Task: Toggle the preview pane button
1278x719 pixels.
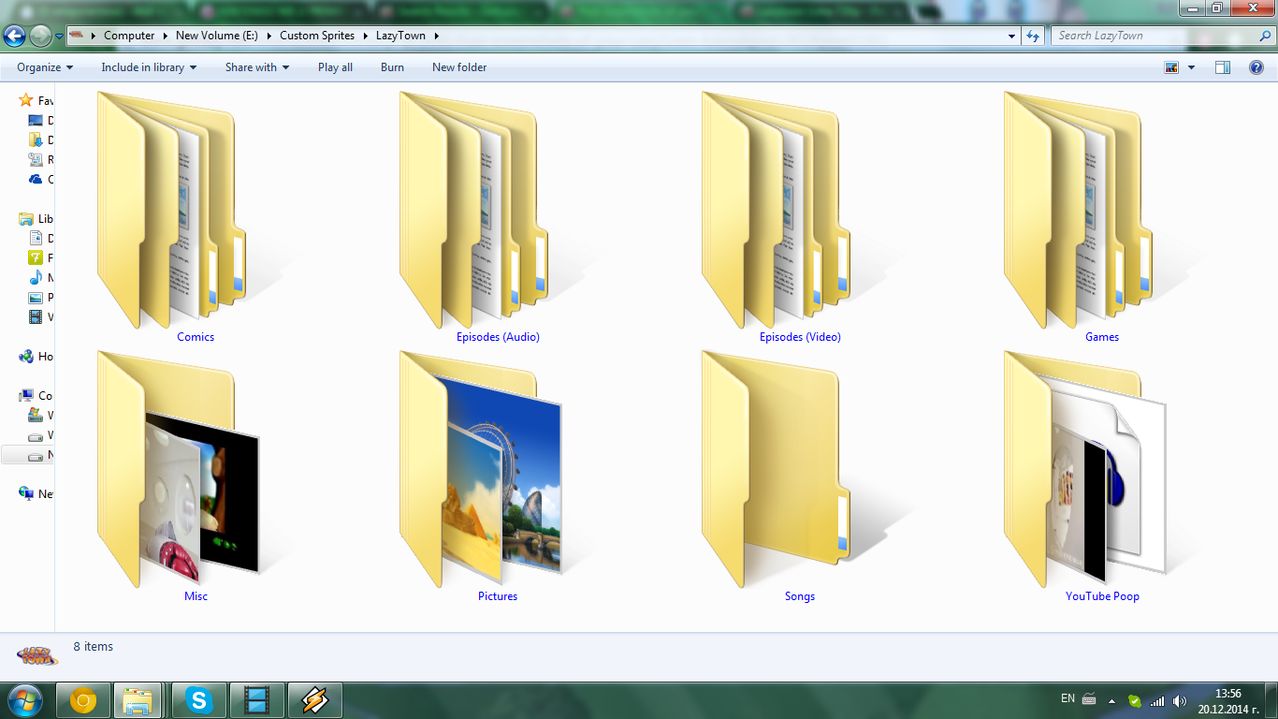Action: 1222,67
